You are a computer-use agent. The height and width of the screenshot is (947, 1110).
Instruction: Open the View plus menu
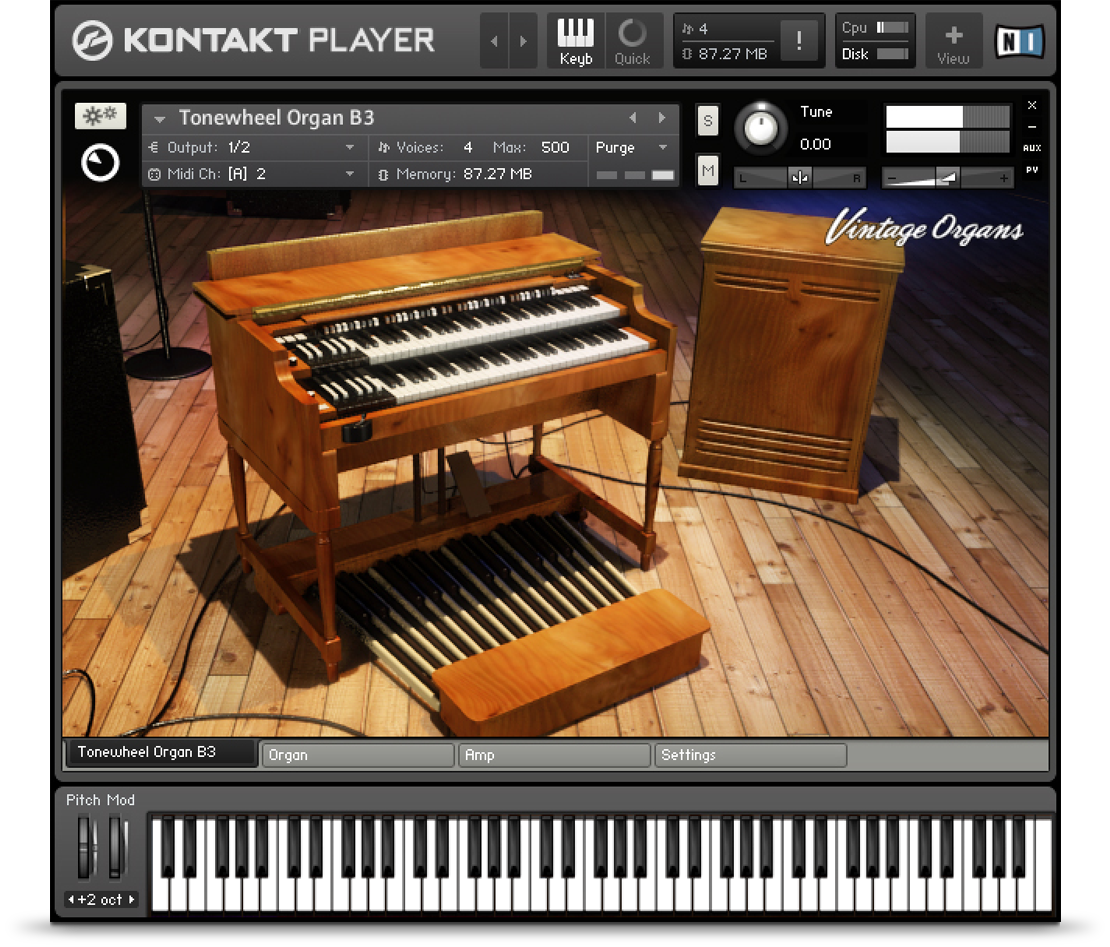[954, 41]
